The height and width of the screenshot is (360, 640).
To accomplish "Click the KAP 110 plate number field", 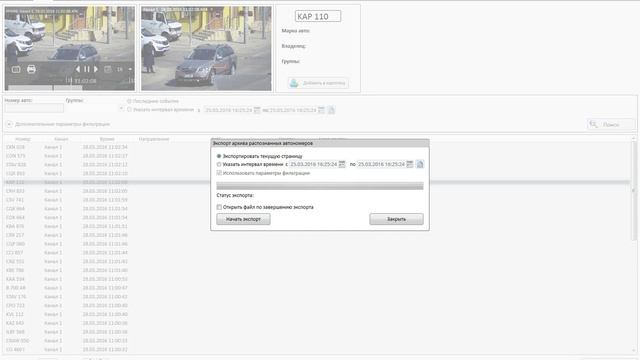I will 318,16.
